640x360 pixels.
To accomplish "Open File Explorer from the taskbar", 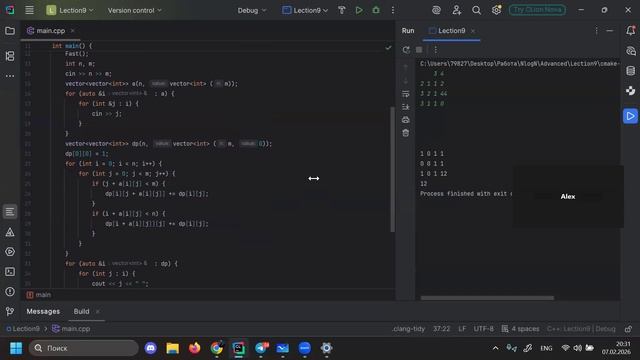I will coord(173,348).
